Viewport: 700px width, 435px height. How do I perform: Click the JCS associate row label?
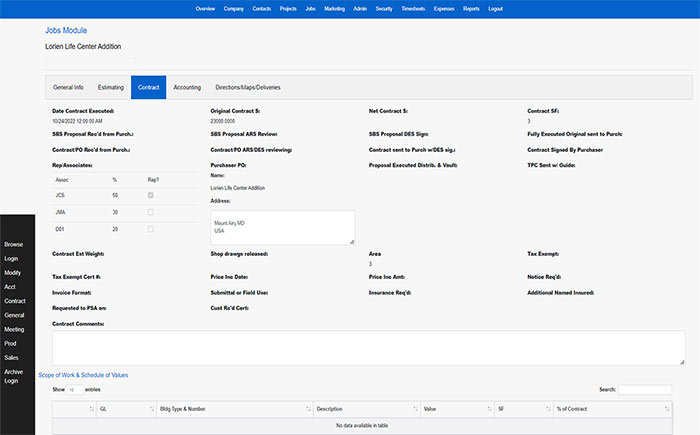[60, 195]
